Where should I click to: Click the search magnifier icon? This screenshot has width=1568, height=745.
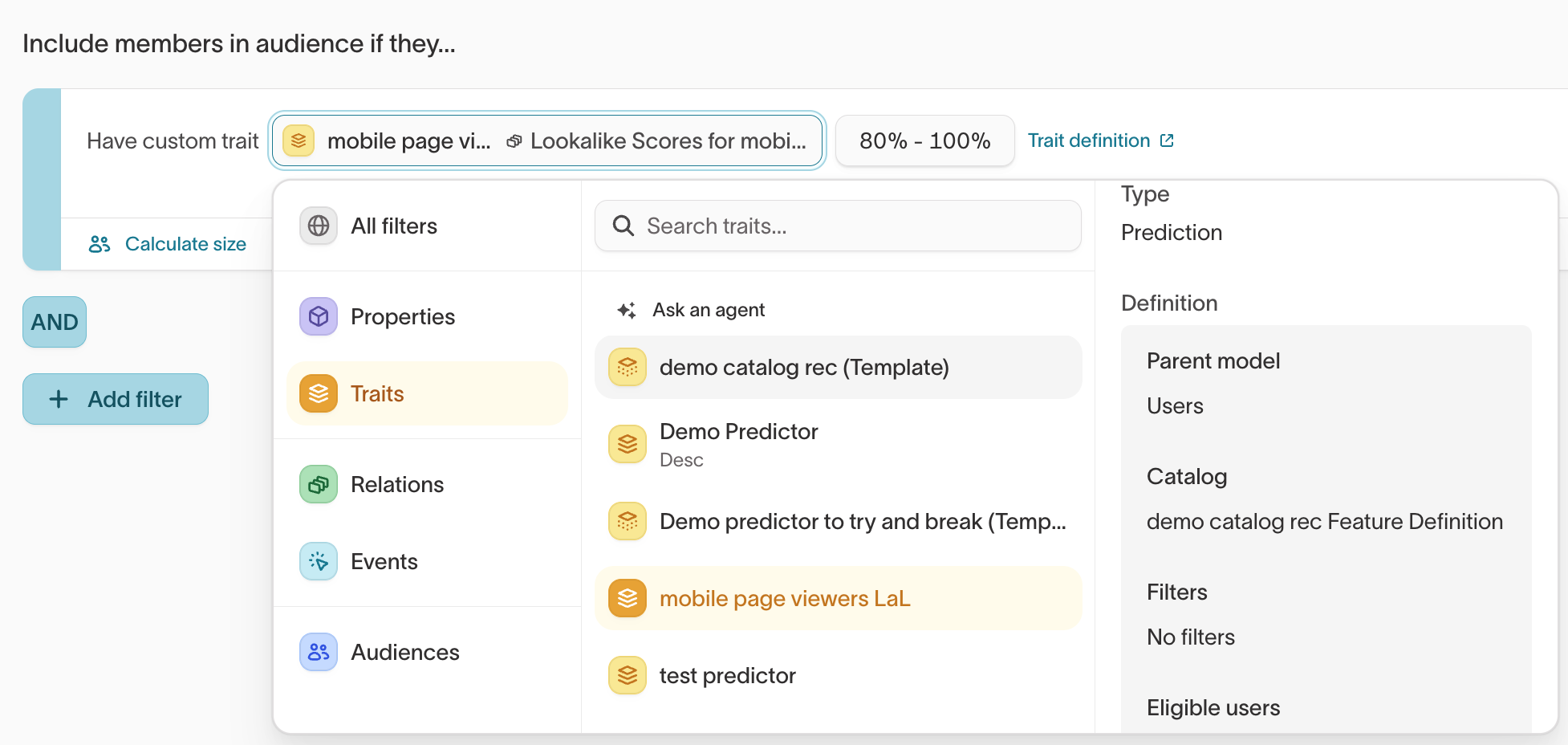[624, 226]
